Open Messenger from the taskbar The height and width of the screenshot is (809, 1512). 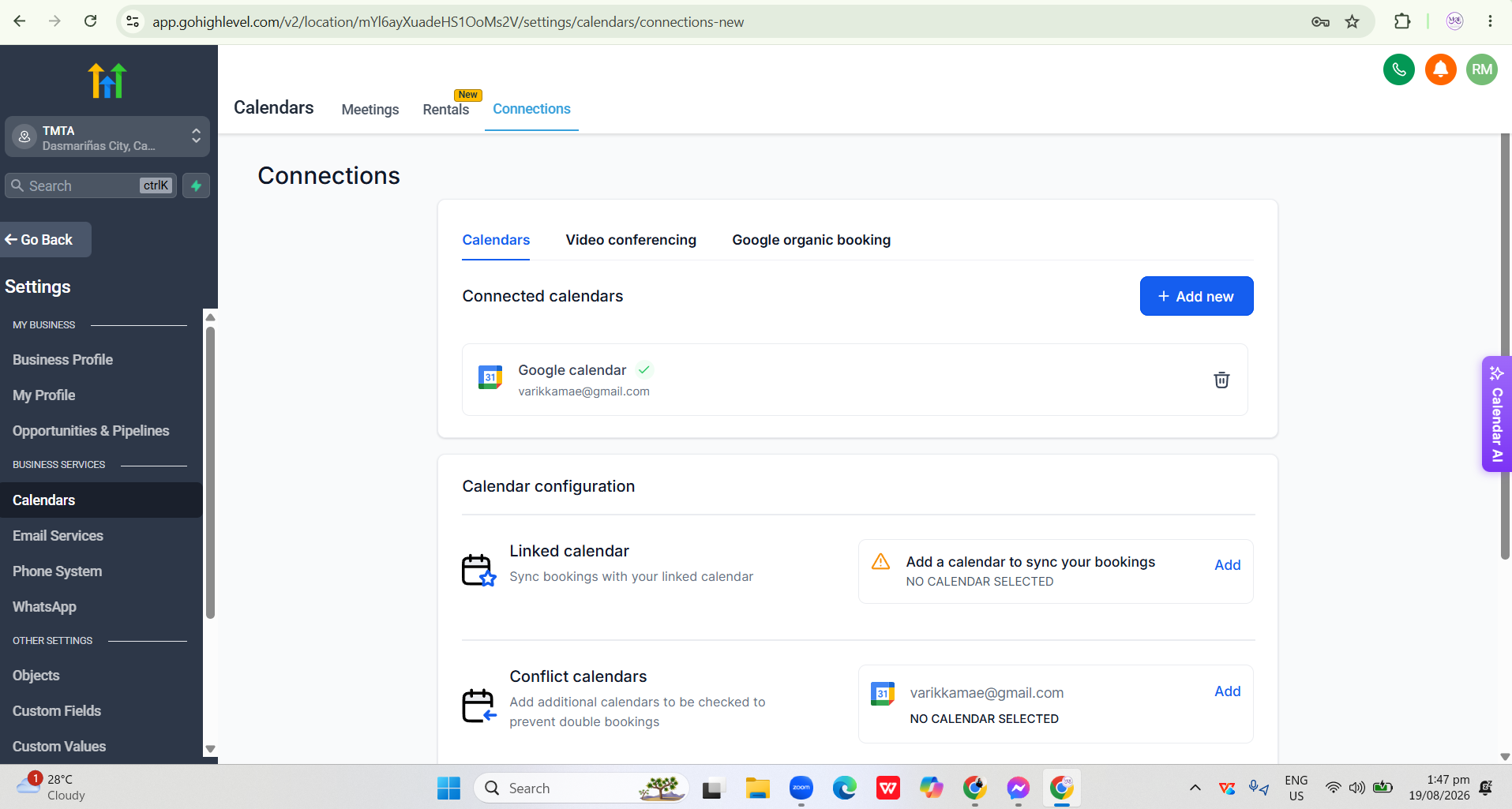coord(1019,788)
